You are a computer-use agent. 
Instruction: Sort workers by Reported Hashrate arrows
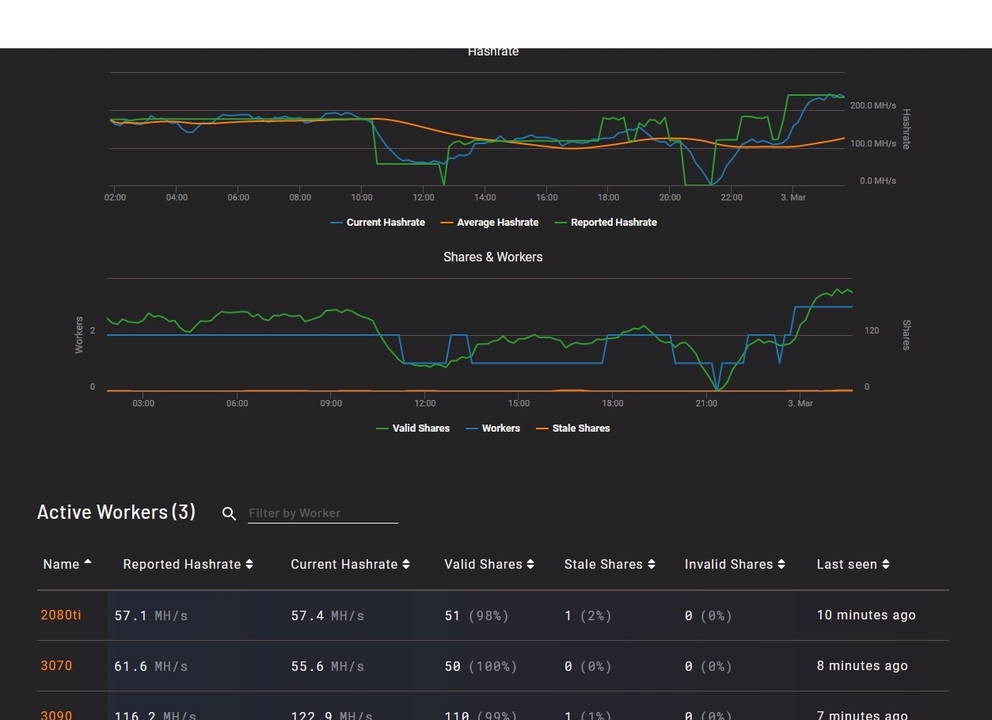click(x=249, y=564)
